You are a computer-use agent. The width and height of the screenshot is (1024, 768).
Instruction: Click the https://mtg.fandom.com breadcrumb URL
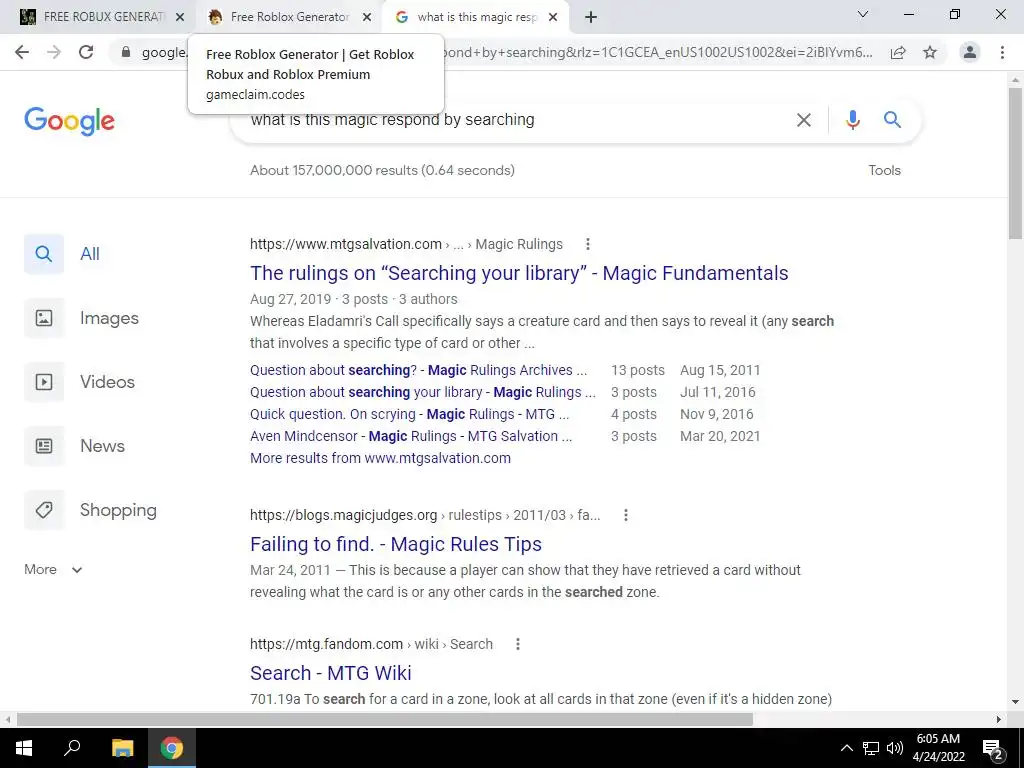click(x=327, y=644)
